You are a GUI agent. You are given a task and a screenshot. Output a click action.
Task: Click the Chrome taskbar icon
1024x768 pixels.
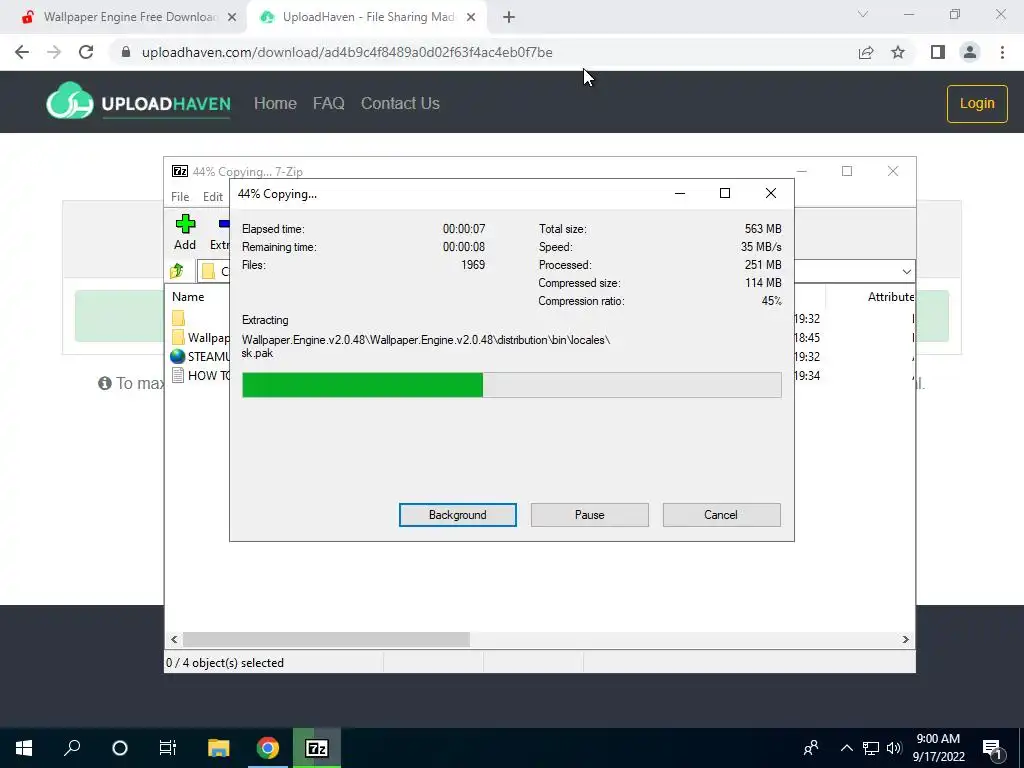pos(268,748)
